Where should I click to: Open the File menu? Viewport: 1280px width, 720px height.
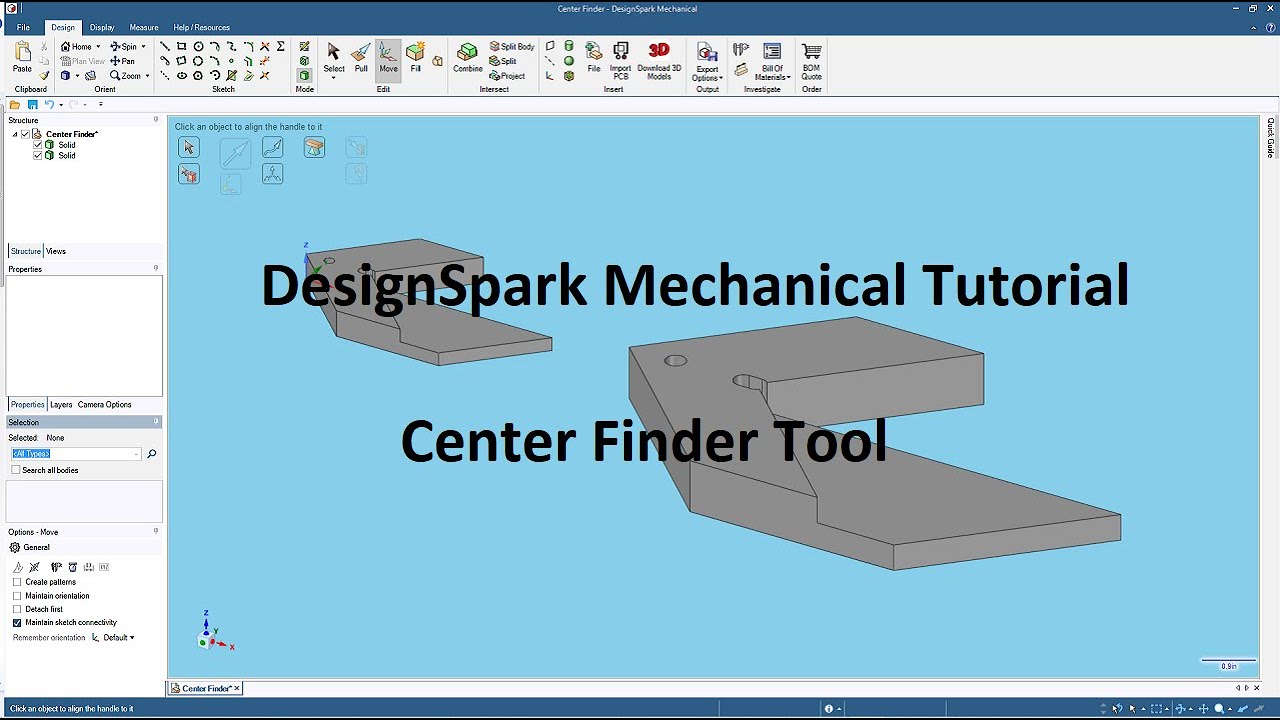point(23,27)
